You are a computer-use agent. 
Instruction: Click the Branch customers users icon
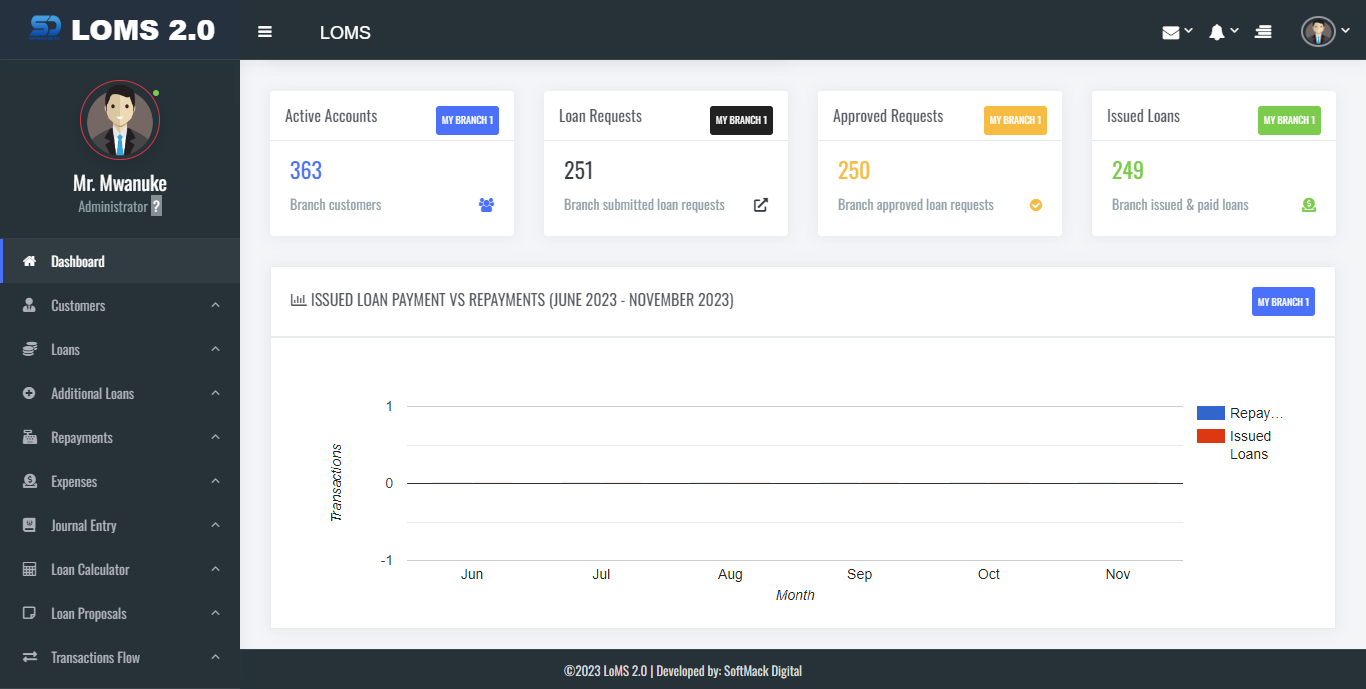tap(487, 205)
